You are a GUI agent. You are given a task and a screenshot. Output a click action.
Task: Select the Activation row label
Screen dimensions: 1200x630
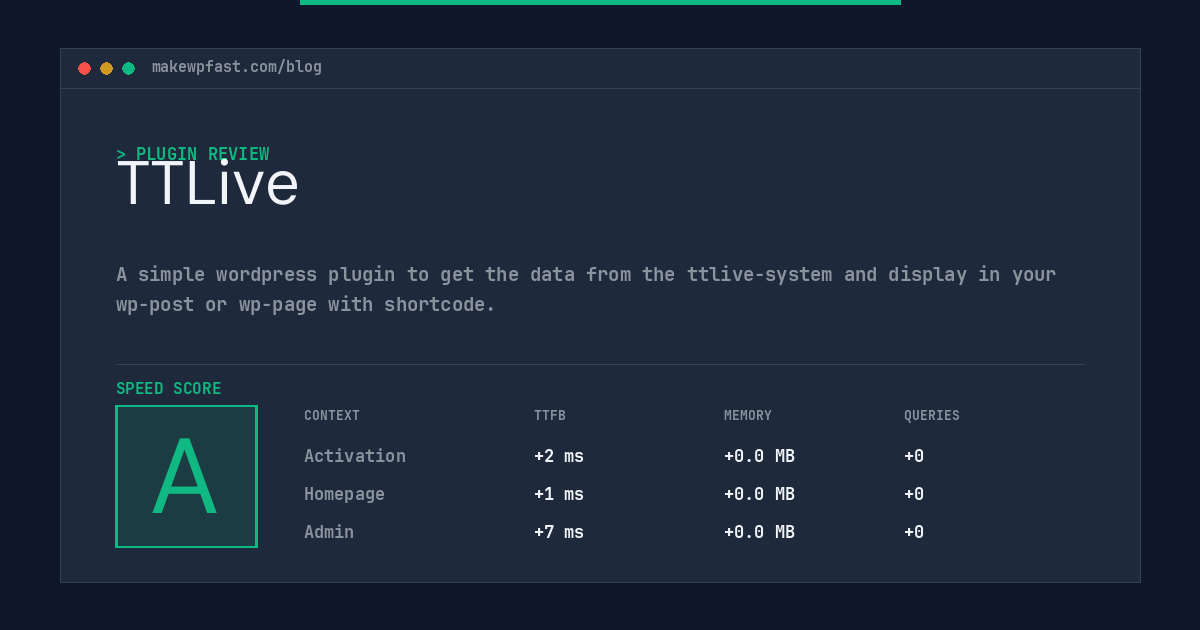[x=355, y=456]
